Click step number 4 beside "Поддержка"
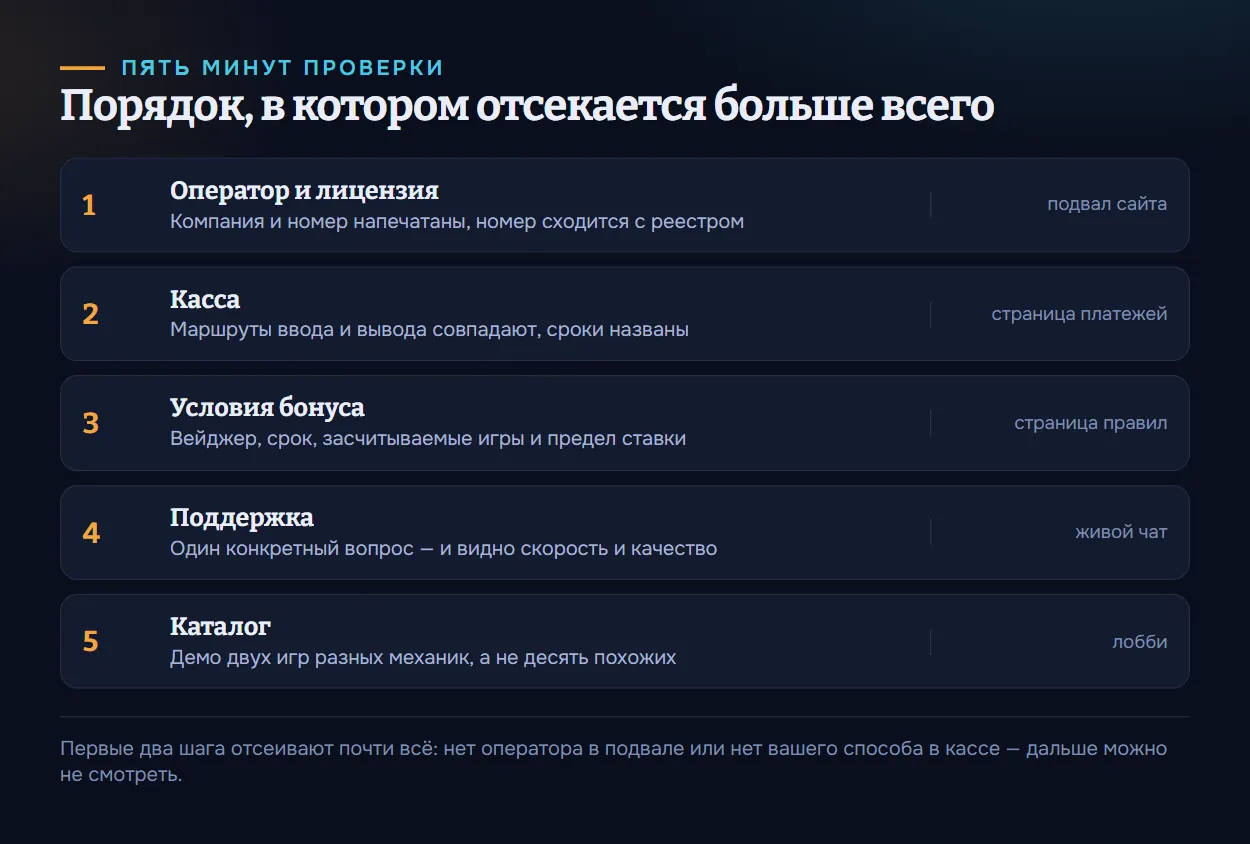The image size is (1250, 844). click(x=91, y=532)
